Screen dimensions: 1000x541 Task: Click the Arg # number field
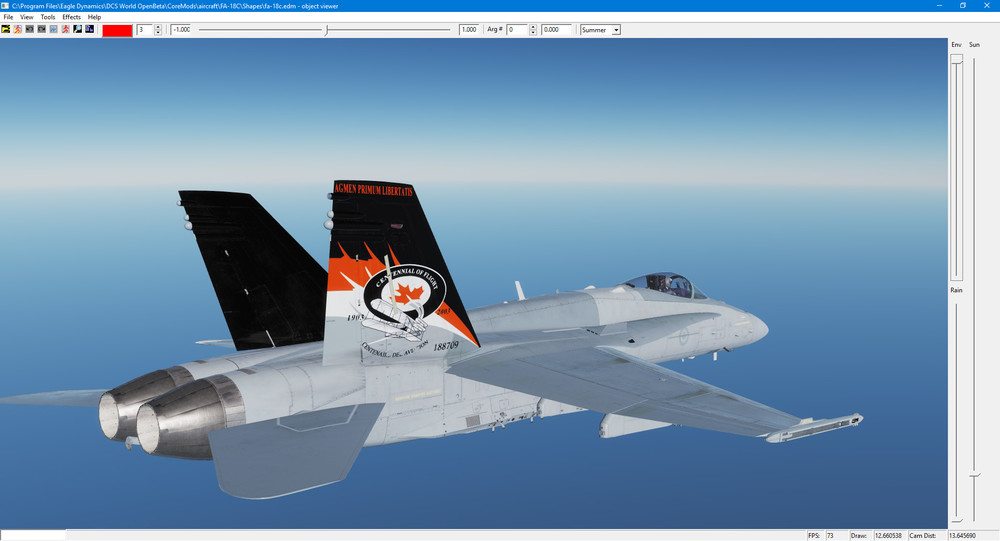pos(517,29)
